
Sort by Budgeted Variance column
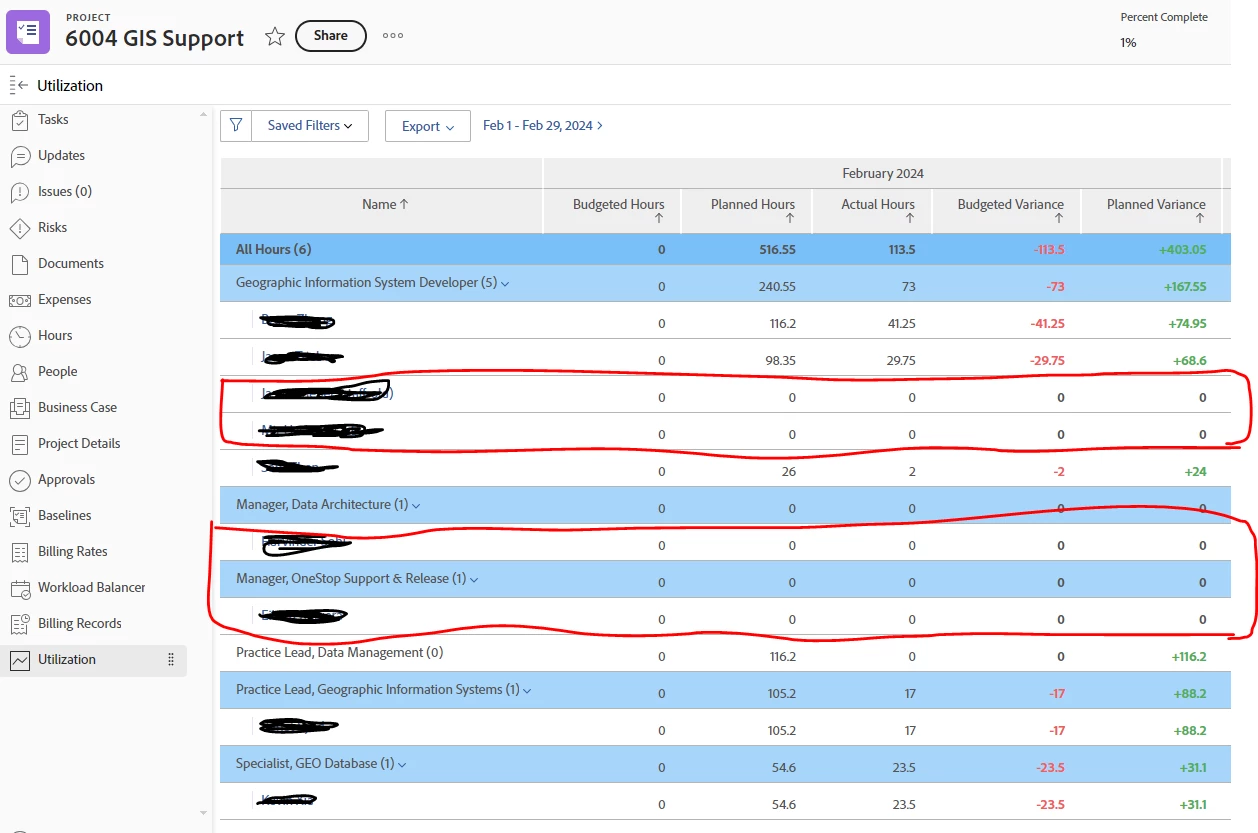pyautogui.click(x=1010, y=210)
